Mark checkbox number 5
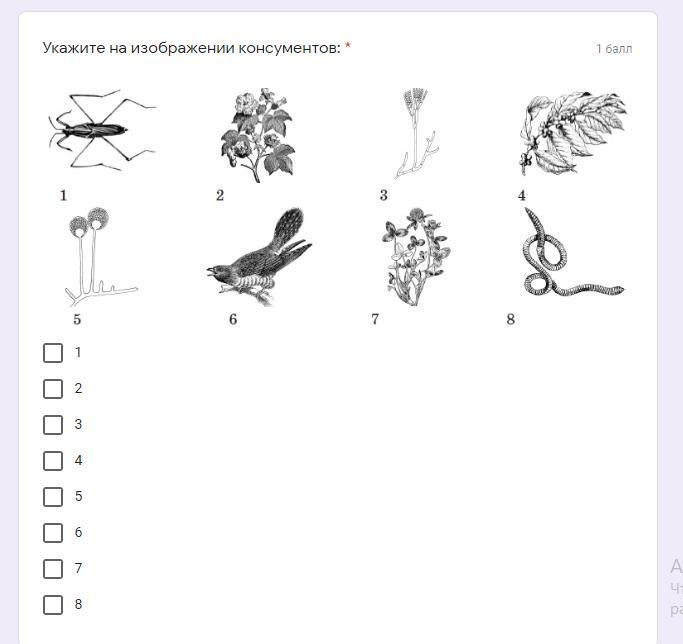Viewport: 683px width, 644px height. pyautogui.click(x=53, y=497)
